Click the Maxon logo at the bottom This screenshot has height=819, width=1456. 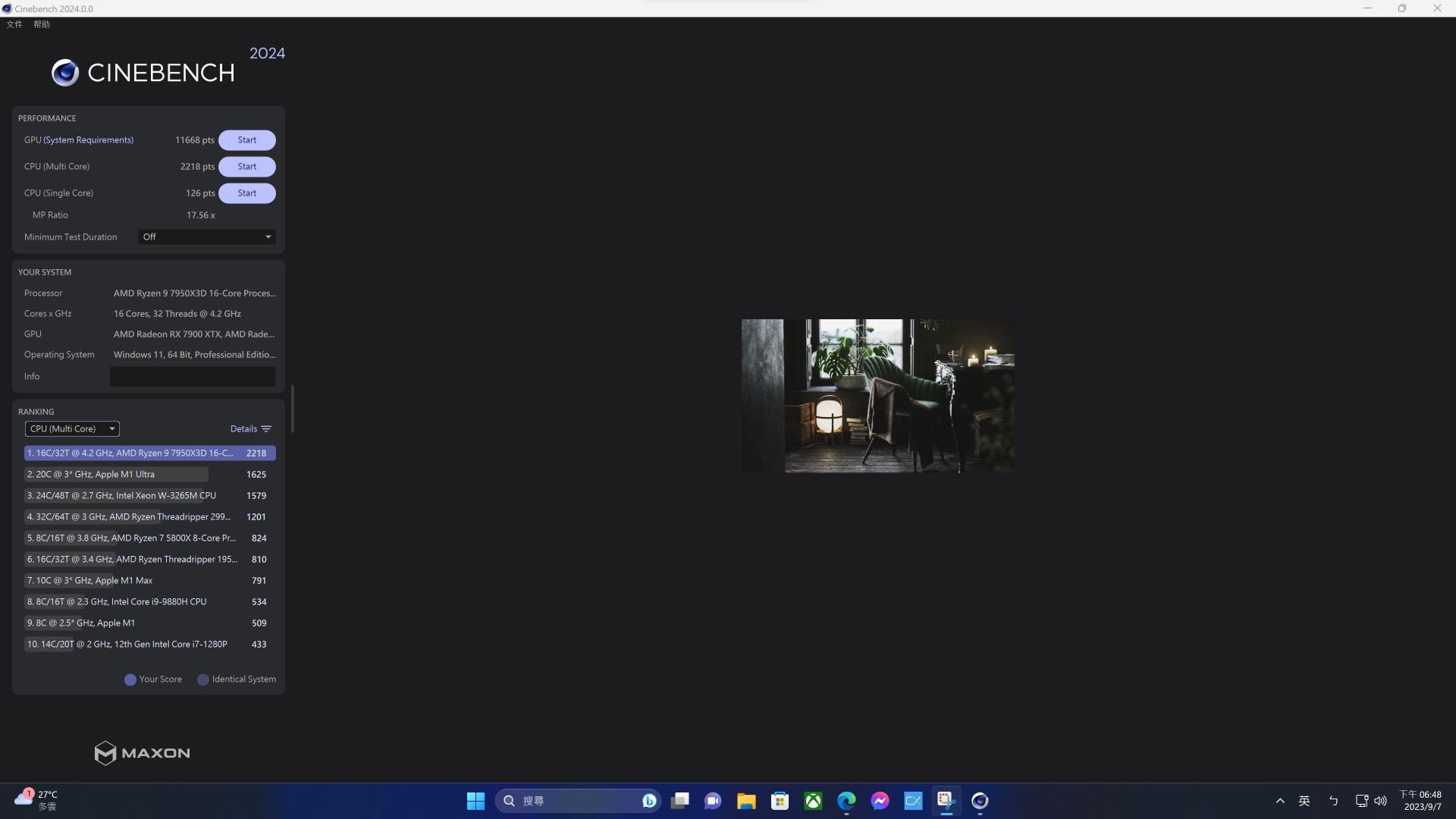(x=141, y=752)
